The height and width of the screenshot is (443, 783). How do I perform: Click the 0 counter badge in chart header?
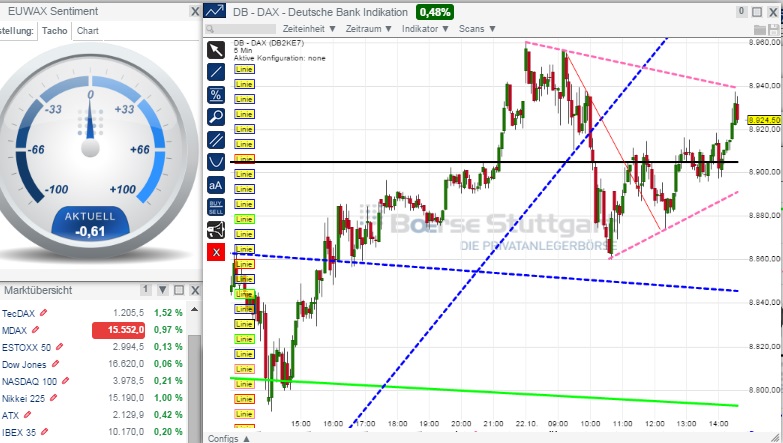click(x=742, y=11)
